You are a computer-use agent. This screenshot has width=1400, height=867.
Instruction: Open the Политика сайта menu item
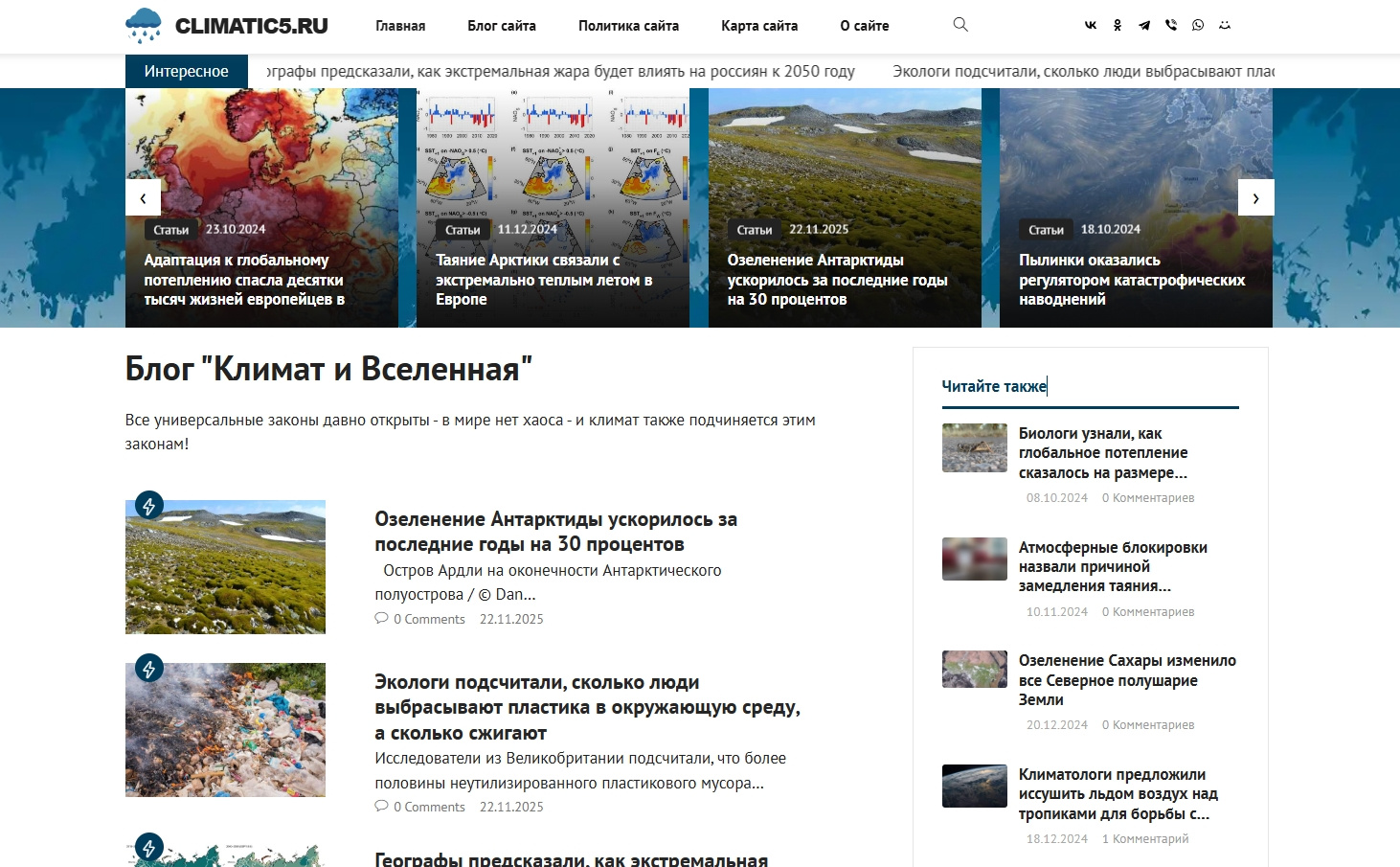coord(628,26)
